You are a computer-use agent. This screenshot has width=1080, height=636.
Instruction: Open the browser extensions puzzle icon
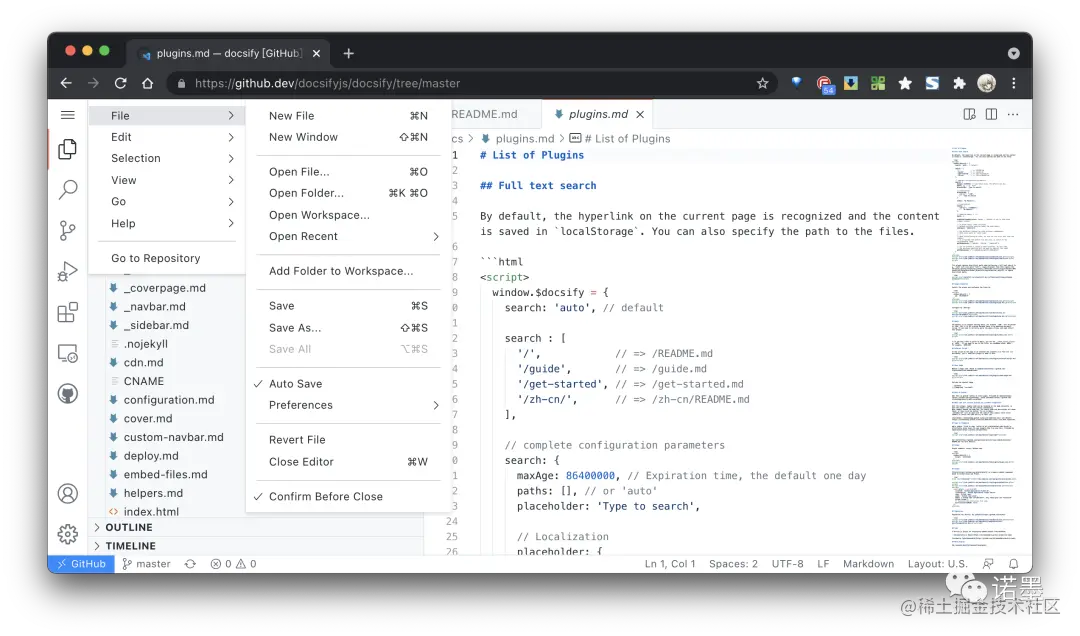click(x=959, y=83)
